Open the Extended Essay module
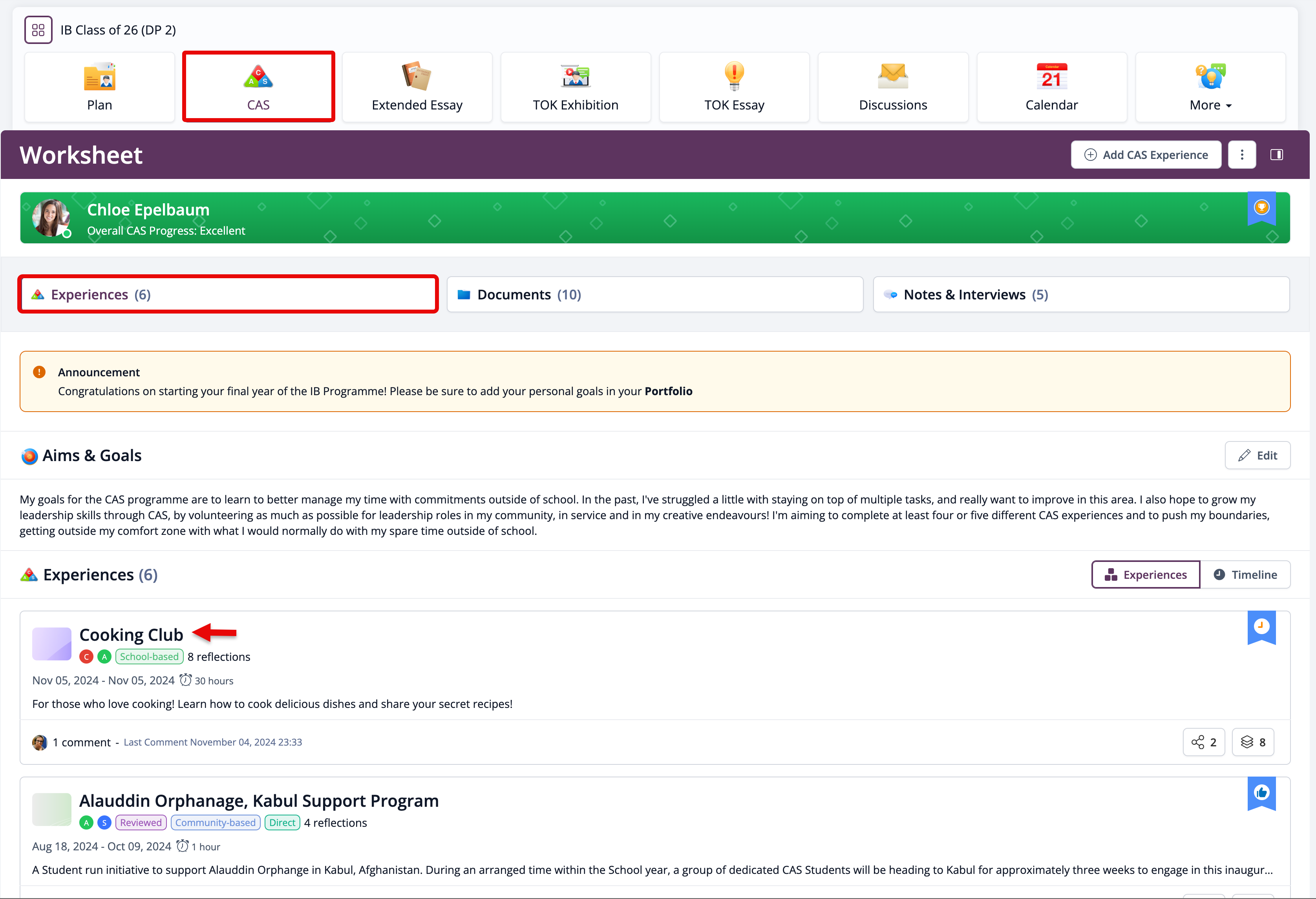The image size is (1316, 899). point(417,87)
